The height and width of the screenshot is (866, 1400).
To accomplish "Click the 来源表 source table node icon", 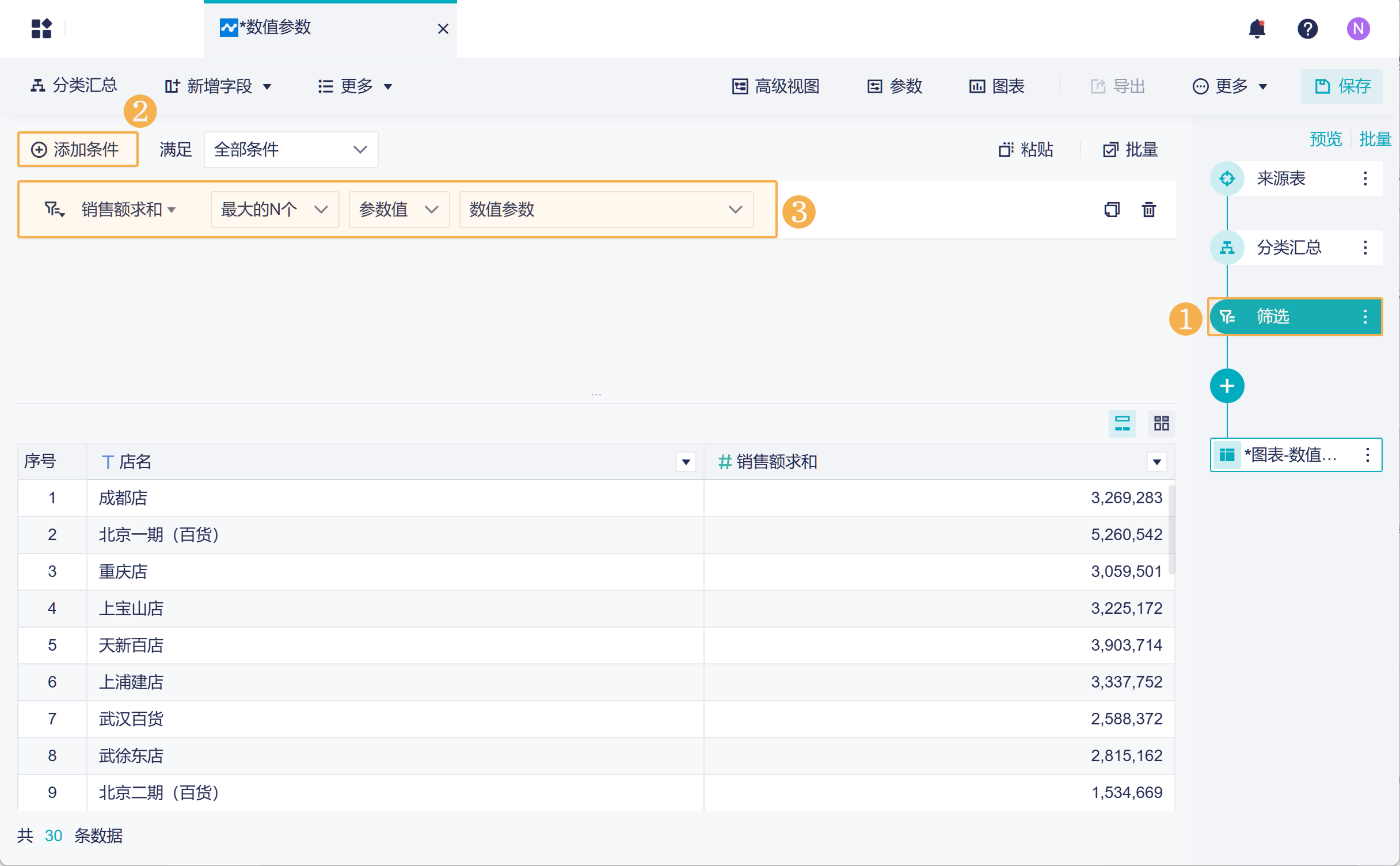I will coord(1227,178).
